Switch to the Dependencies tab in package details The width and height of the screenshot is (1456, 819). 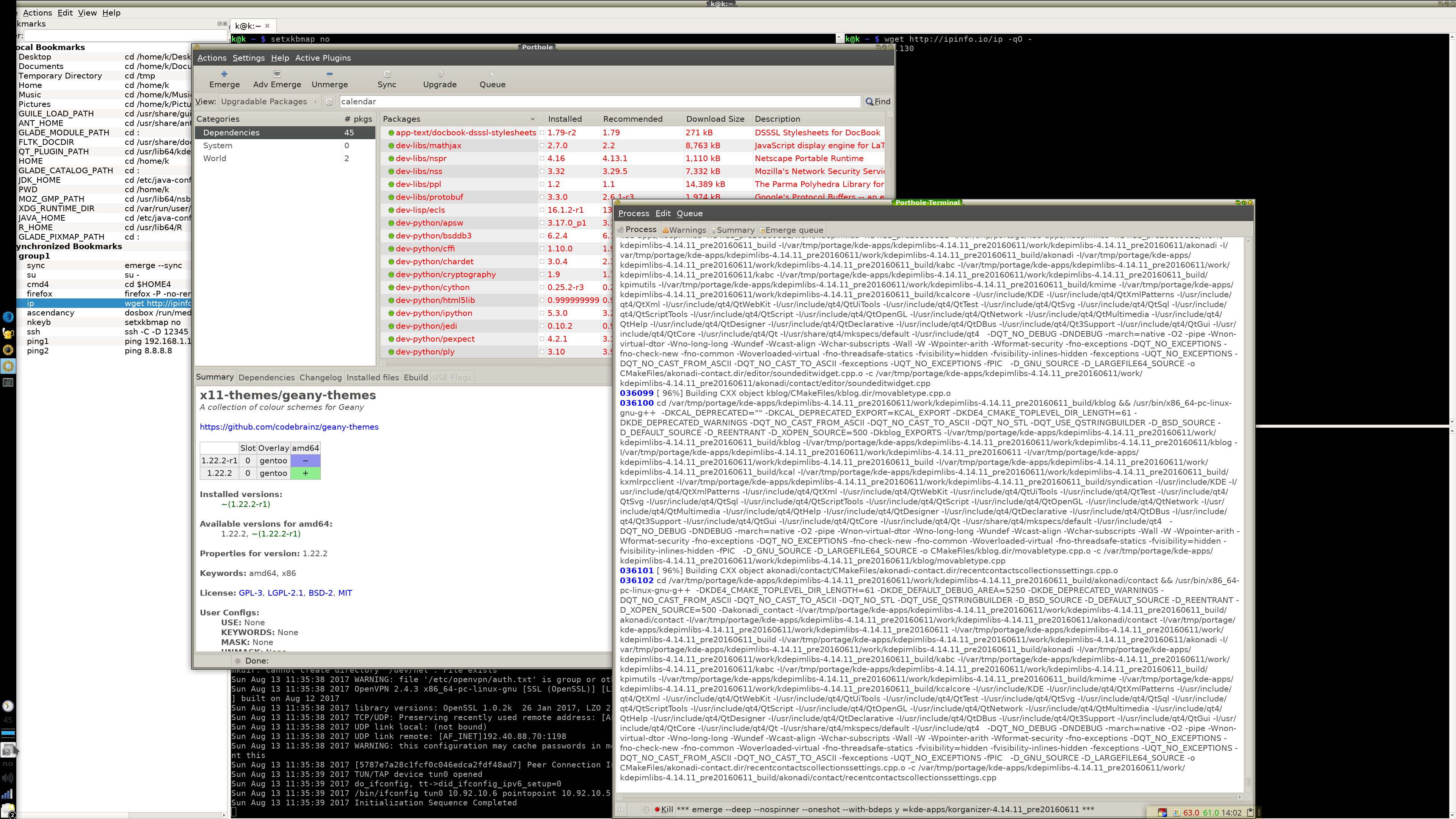[266, 378]
